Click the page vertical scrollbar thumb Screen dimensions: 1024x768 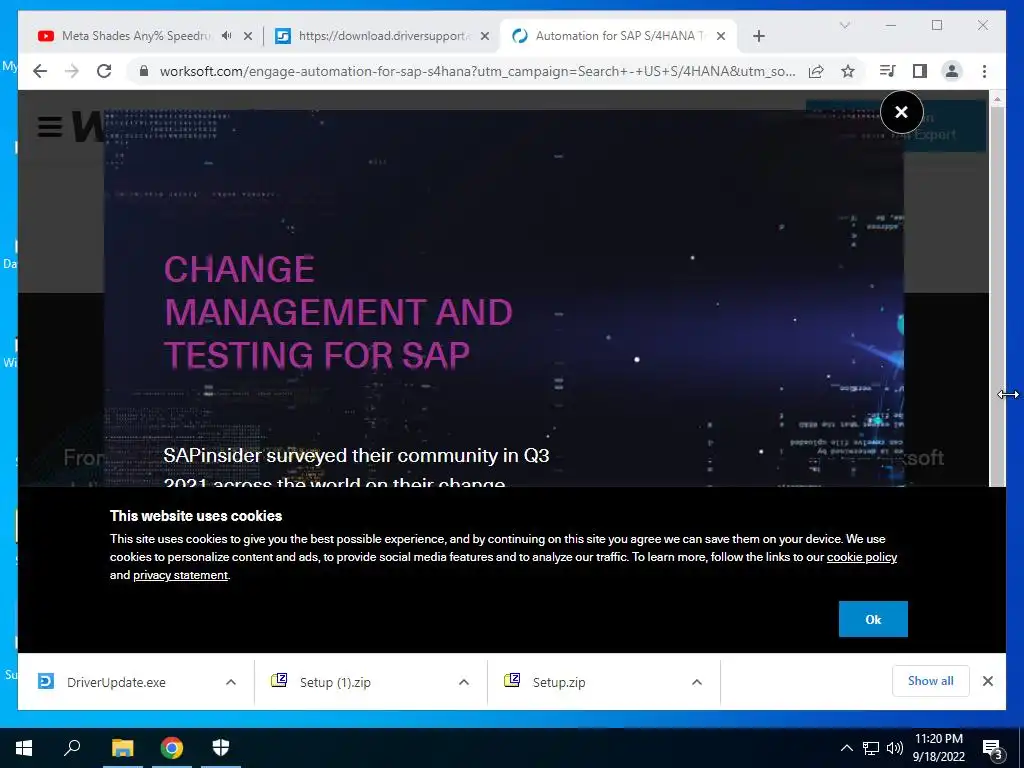997,296
